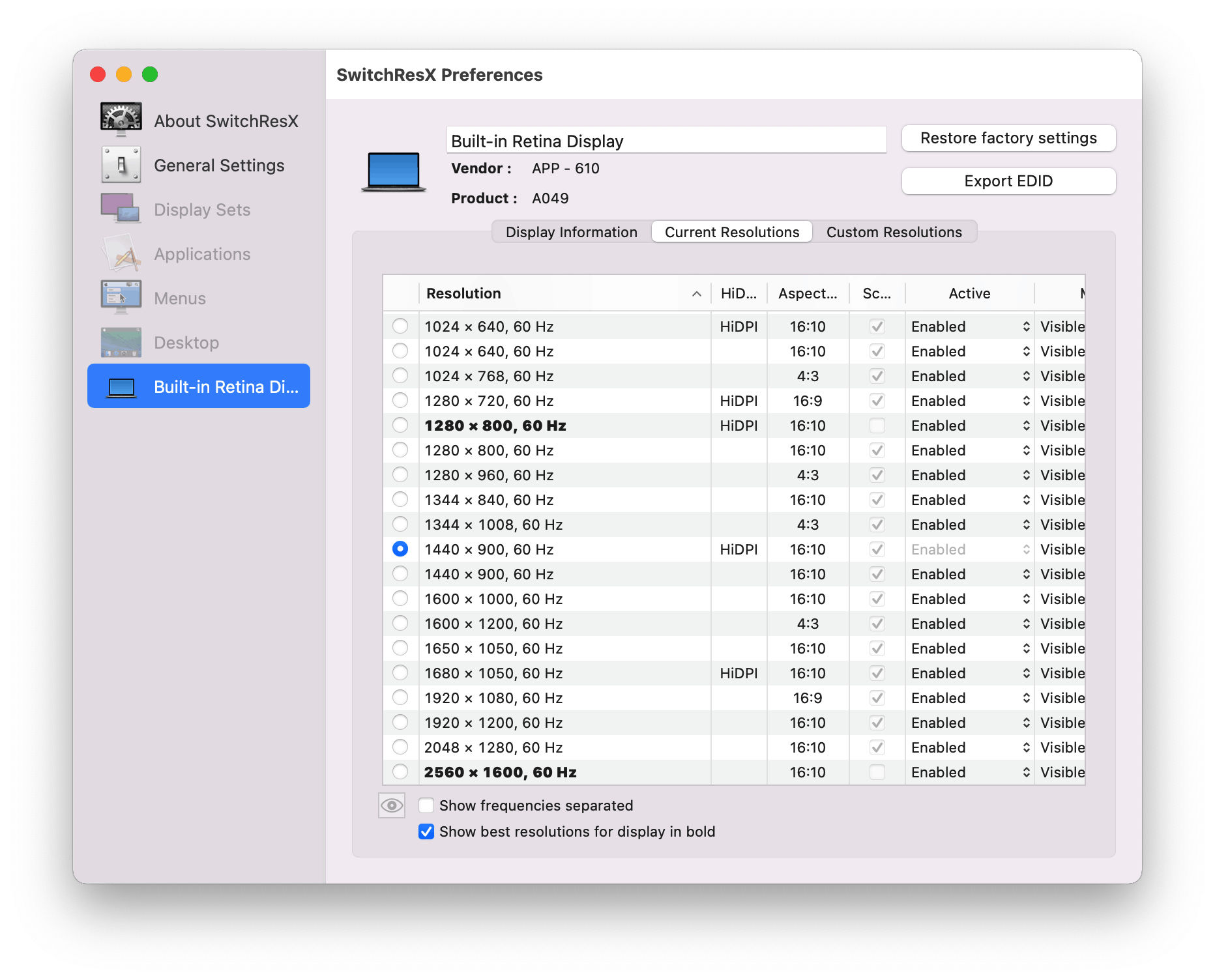Viewport: 1215px width, 980px height.
Task: Switch to the Display Information tab
Action: pyautogui.click(x=570, y=231)
